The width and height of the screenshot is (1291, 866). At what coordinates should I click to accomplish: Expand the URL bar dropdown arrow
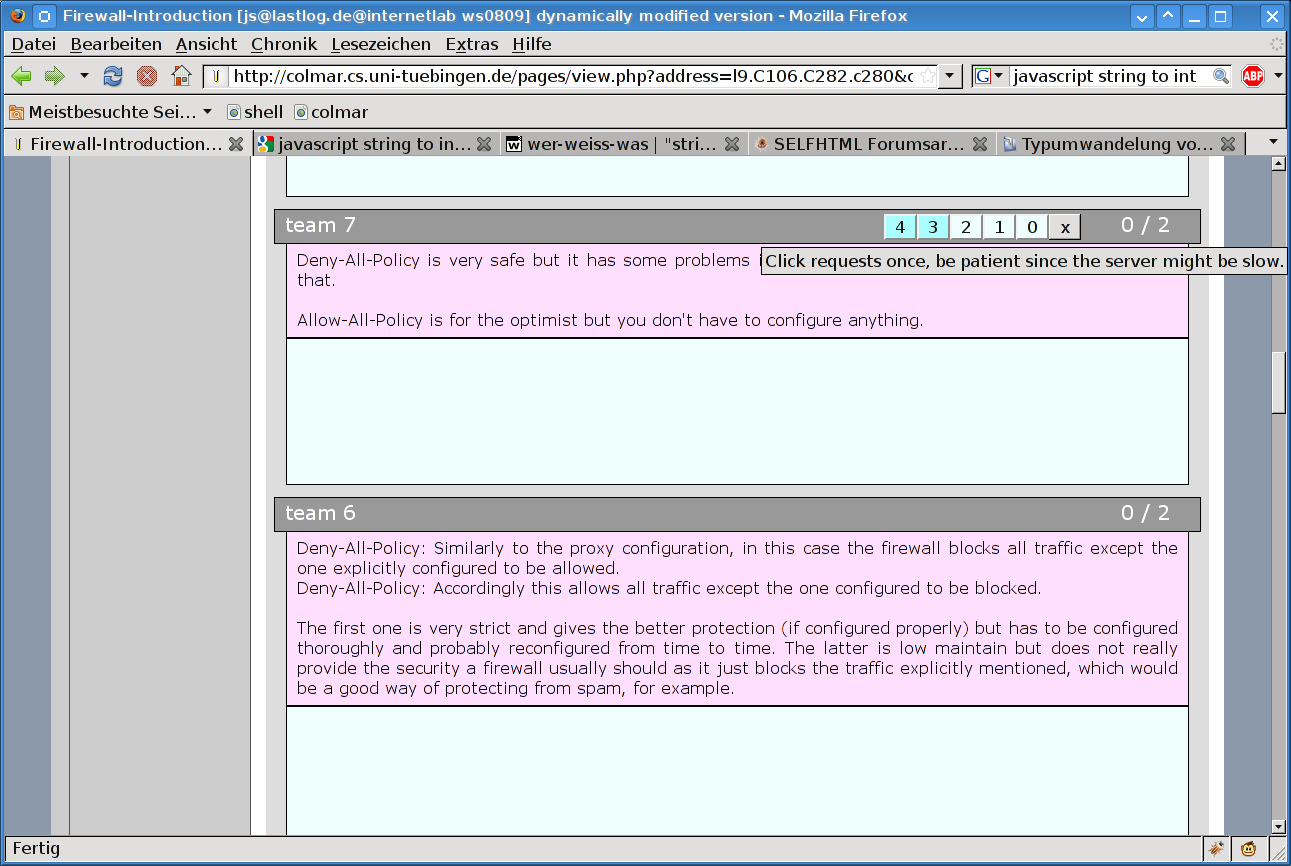point(950,76)
